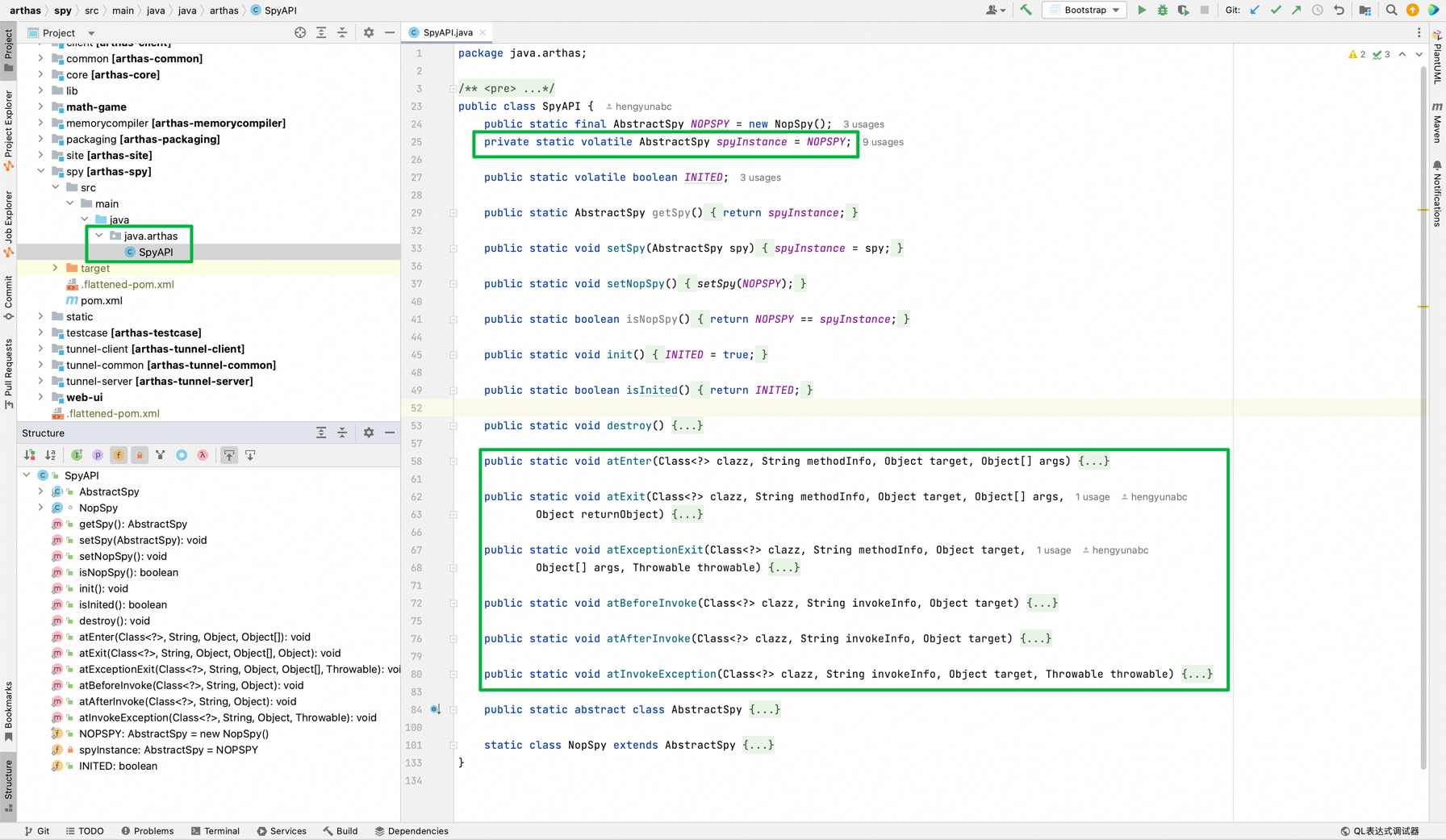Start debugging Bootstrap with the bug icon
The width and height of the screenshot is (1446, 840).
pos(1163,10)
